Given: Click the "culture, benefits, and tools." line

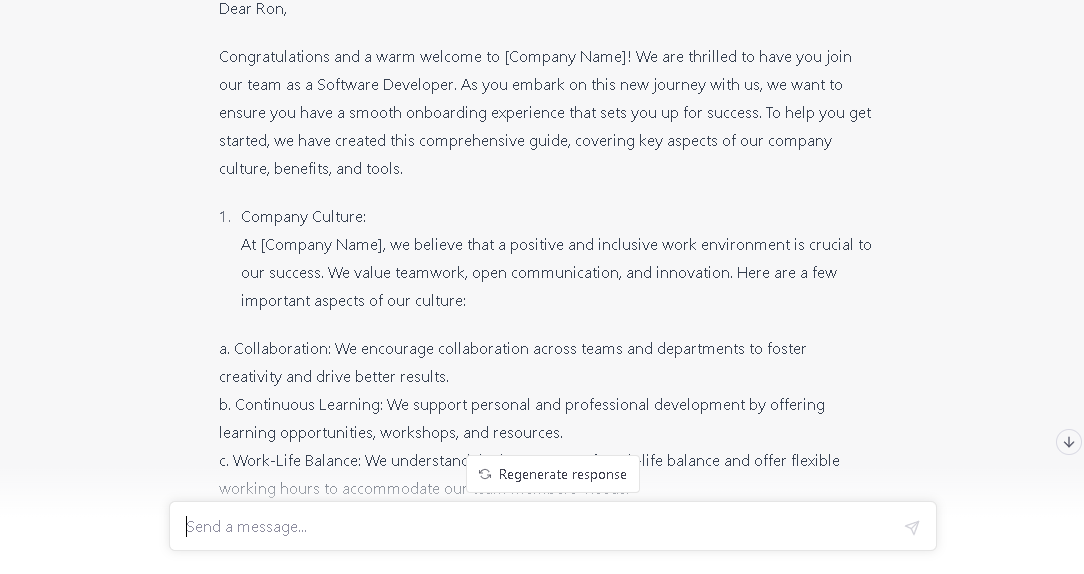Looking at the screenshot, I should click(x=311, y=169).
